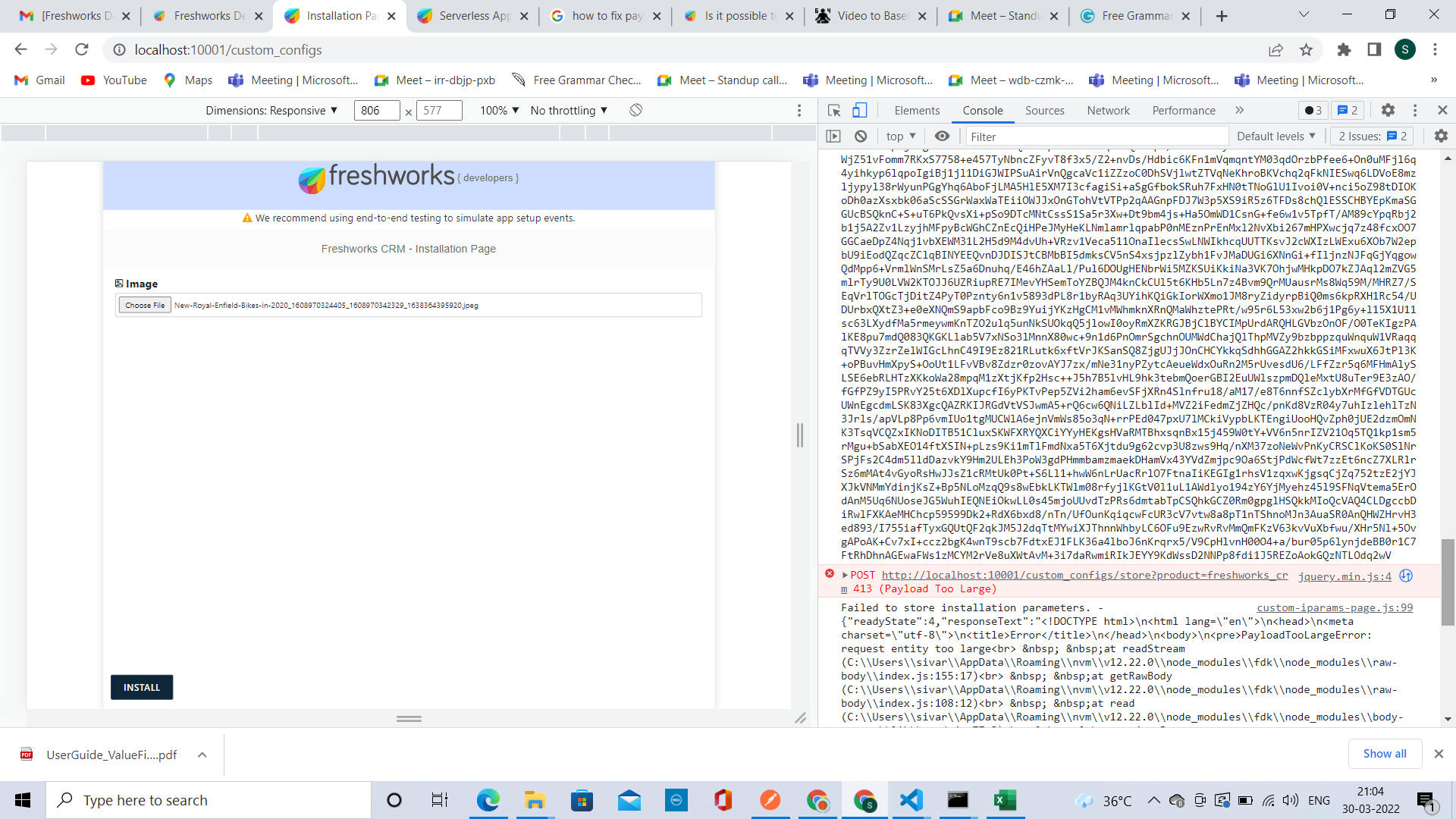Open the YouTube bookmark
Screen dimensions: 1456x819
point(114,80)
